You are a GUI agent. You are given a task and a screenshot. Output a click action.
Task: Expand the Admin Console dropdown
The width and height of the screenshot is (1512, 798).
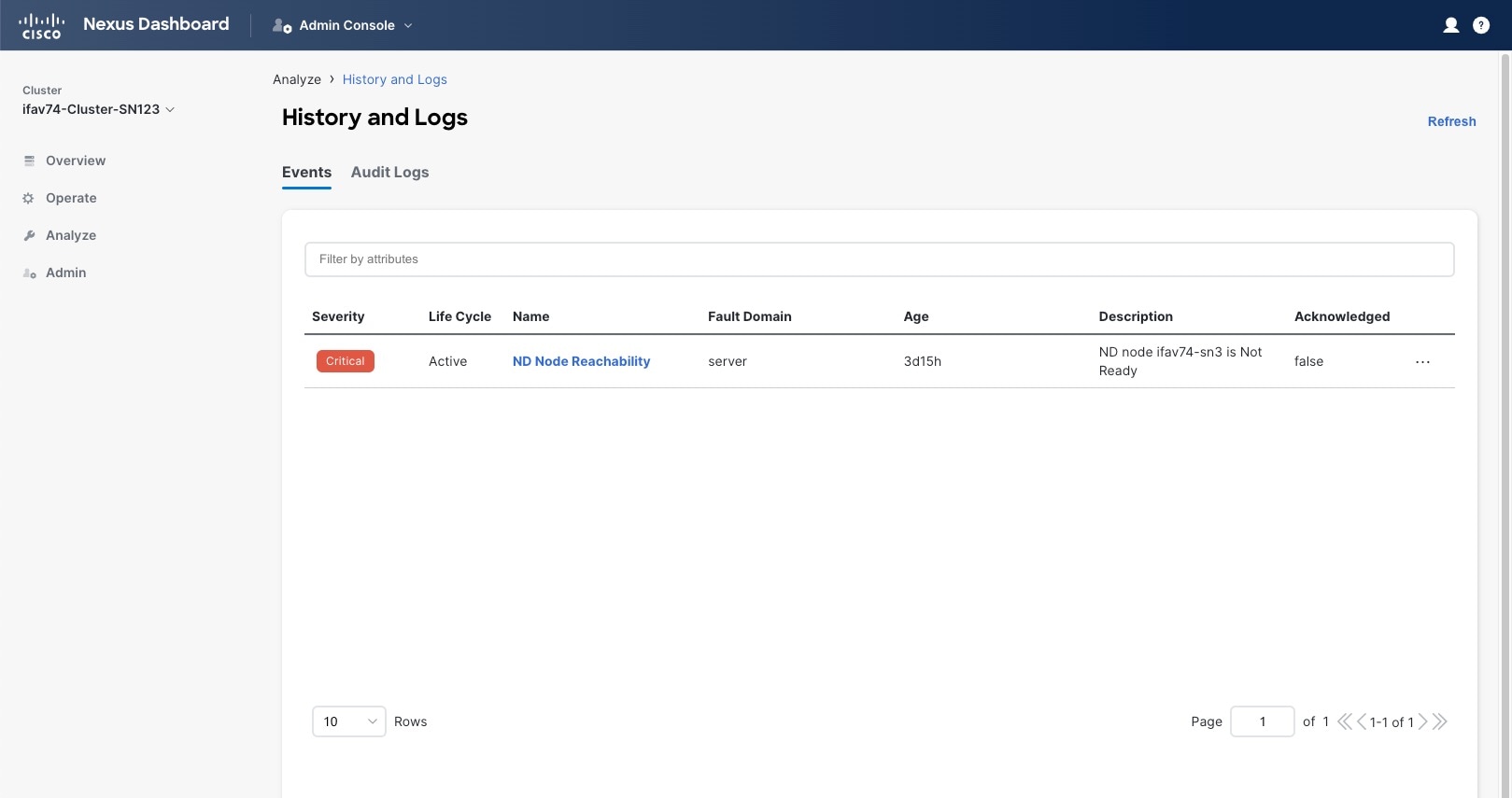click(x=408, y=25)
